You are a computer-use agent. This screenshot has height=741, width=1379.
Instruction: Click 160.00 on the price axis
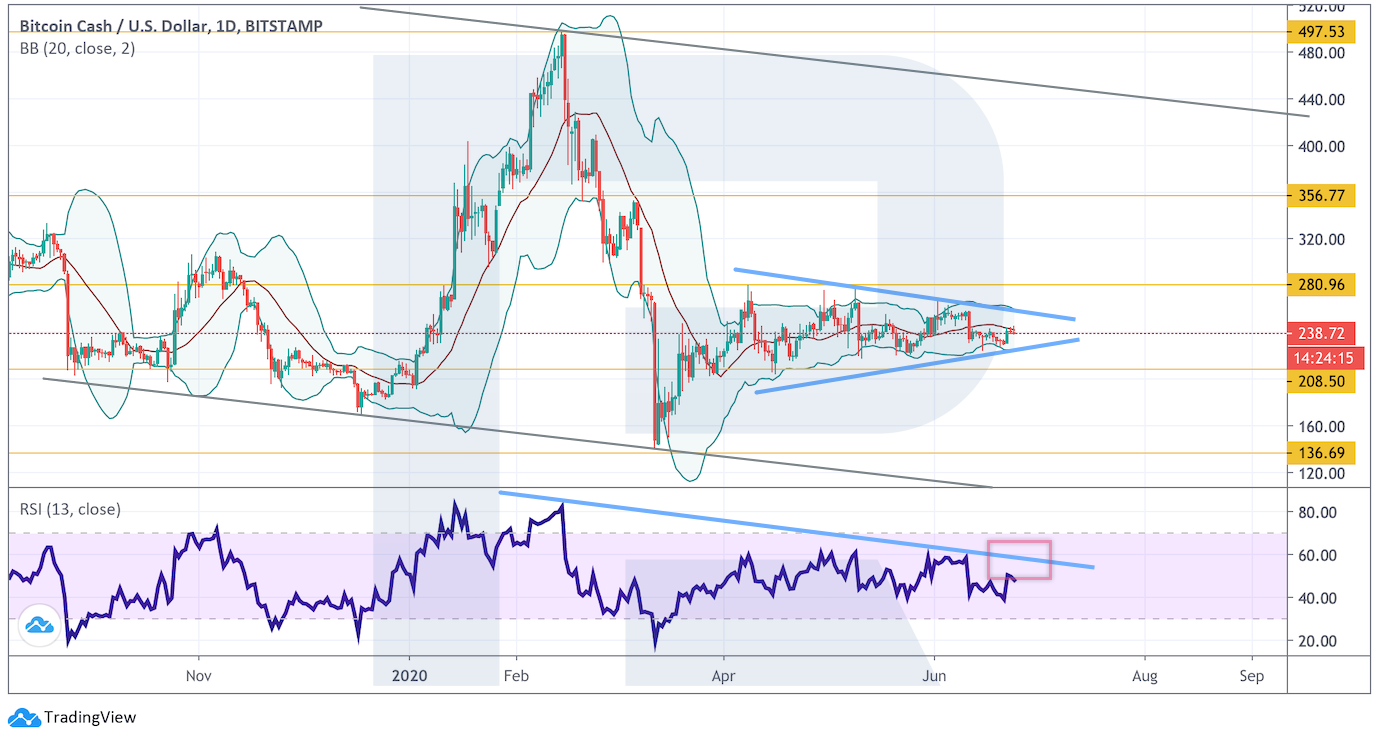pyautogui.click(x=1321, y=427)
